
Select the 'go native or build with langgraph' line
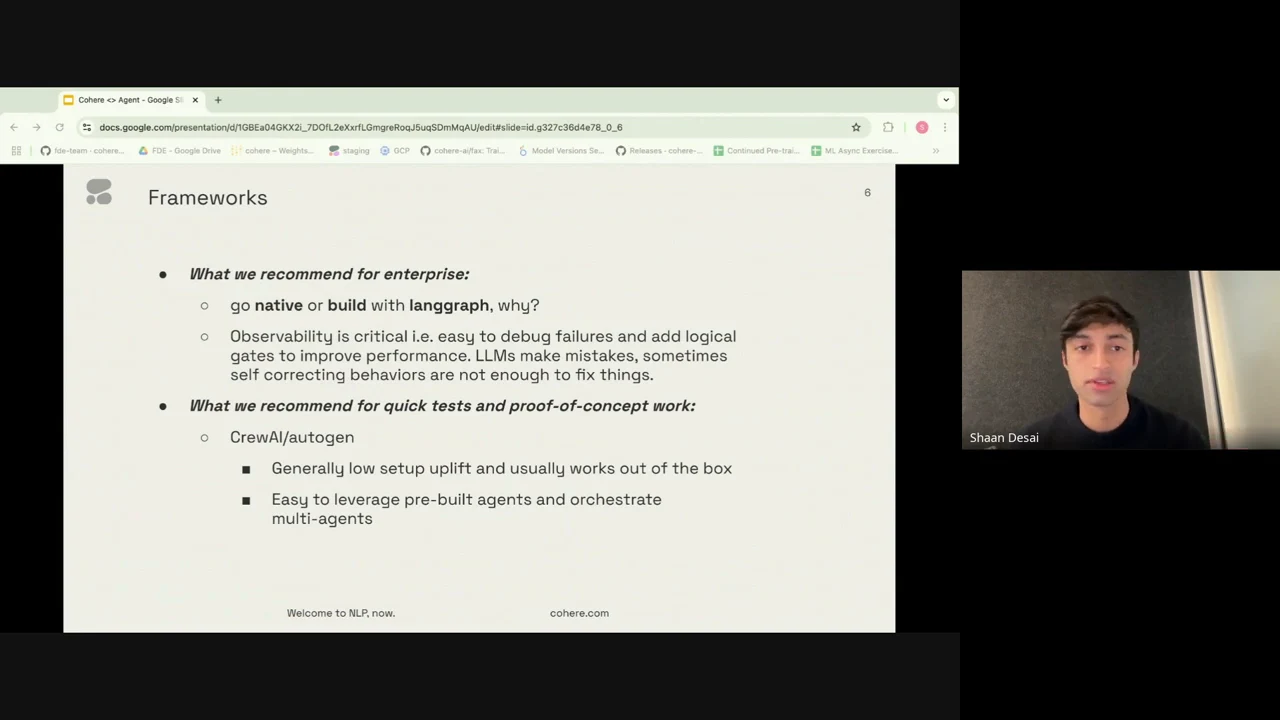384,305
